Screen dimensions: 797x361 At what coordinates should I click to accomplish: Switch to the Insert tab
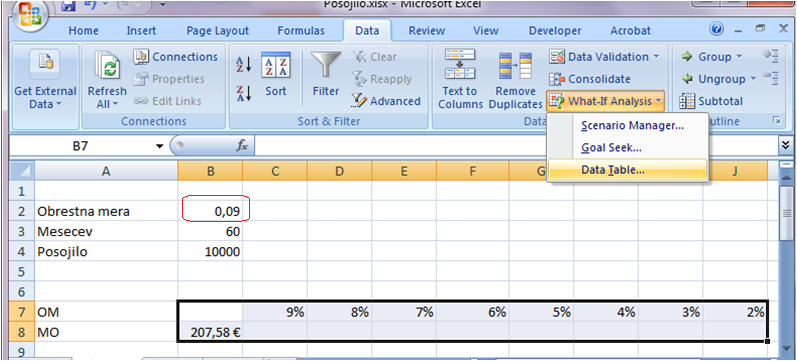tap(141, 31)
